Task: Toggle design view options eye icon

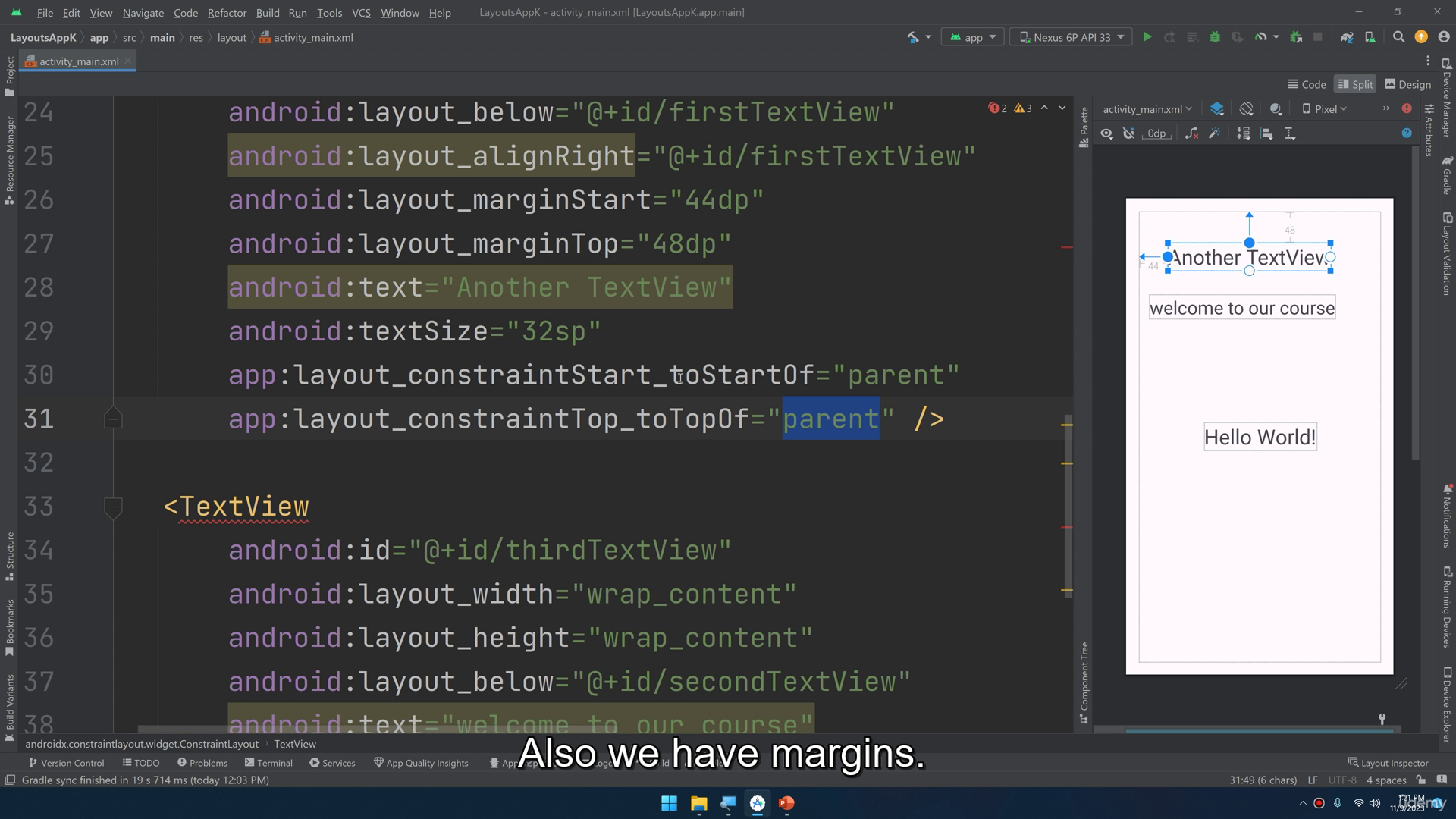Action: tap(1107, 133)
